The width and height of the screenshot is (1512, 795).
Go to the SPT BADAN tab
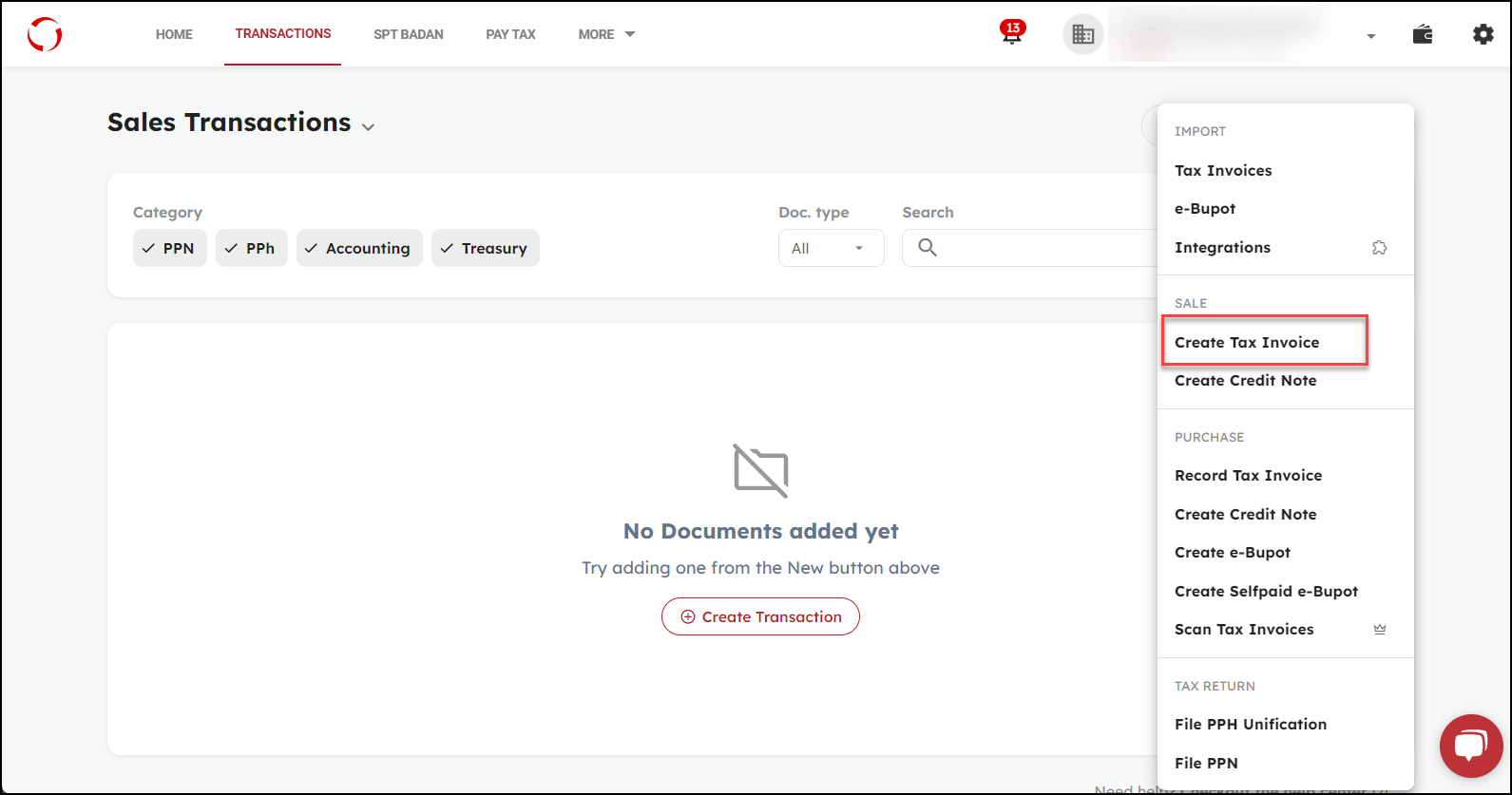(409, 34)
